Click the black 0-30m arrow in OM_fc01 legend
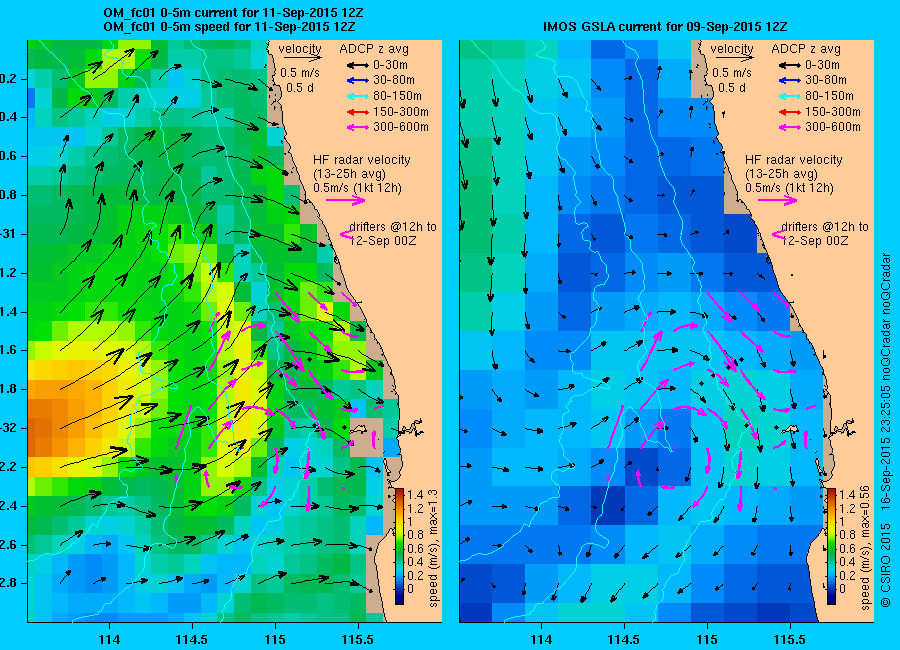The width and height of the screenshot is (900, 650). point(357,65)
